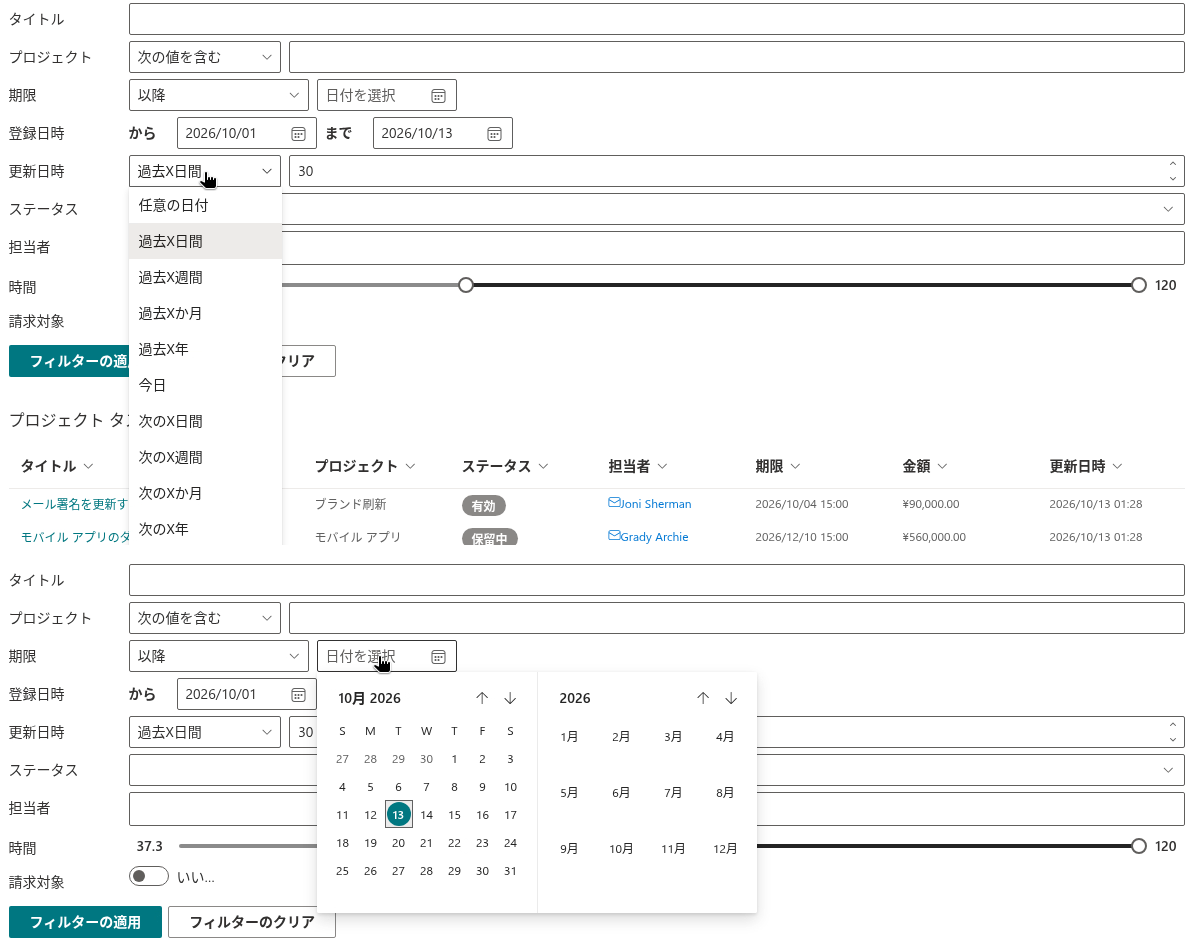Click ブランド刷新 project cell
Image resolution: width=1200 pixels, height=946 pixels.
(x=350, y=504)
